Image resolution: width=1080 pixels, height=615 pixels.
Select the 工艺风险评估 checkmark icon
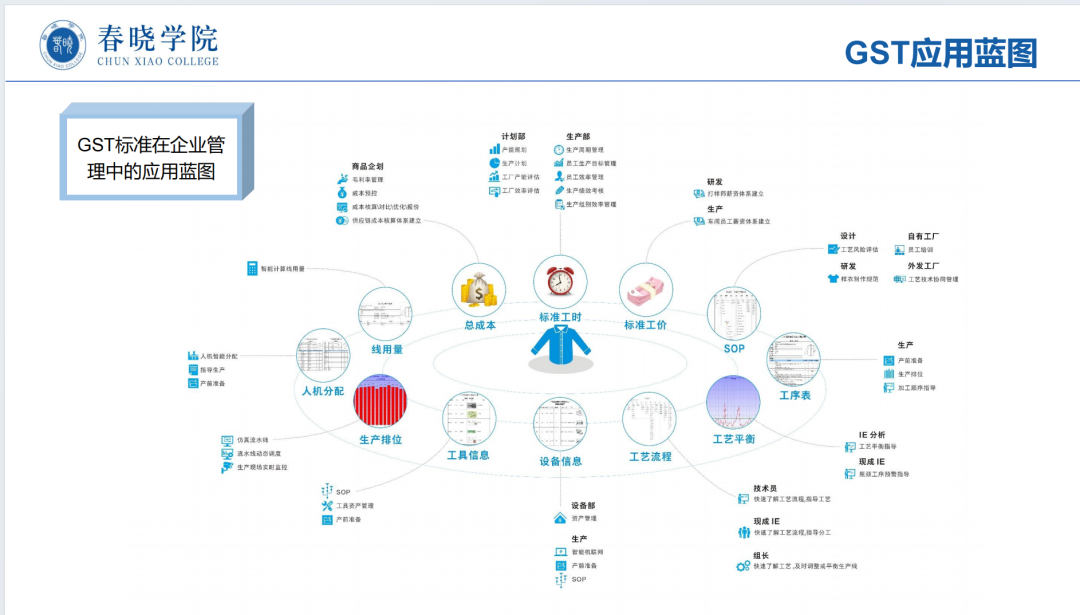point(833,249)
